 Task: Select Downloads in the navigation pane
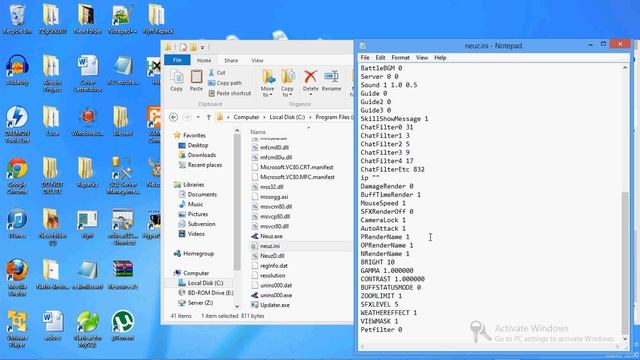click(197, 155)
